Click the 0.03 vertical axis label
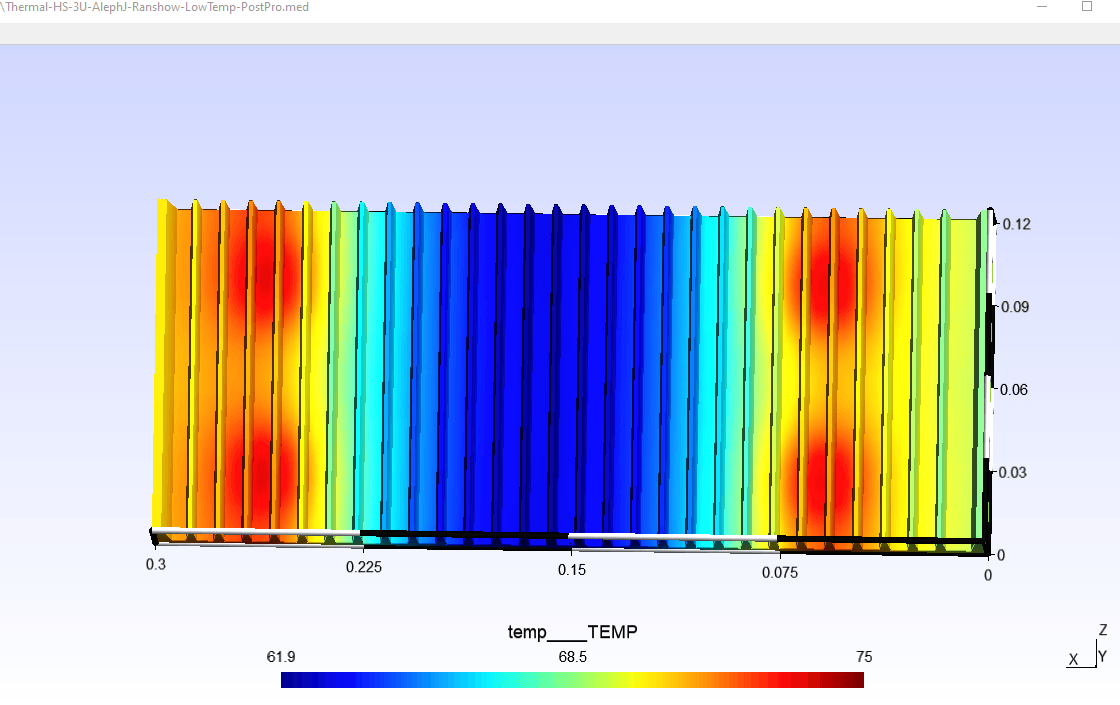1120x705 pixels. [x=1012, y=473]
